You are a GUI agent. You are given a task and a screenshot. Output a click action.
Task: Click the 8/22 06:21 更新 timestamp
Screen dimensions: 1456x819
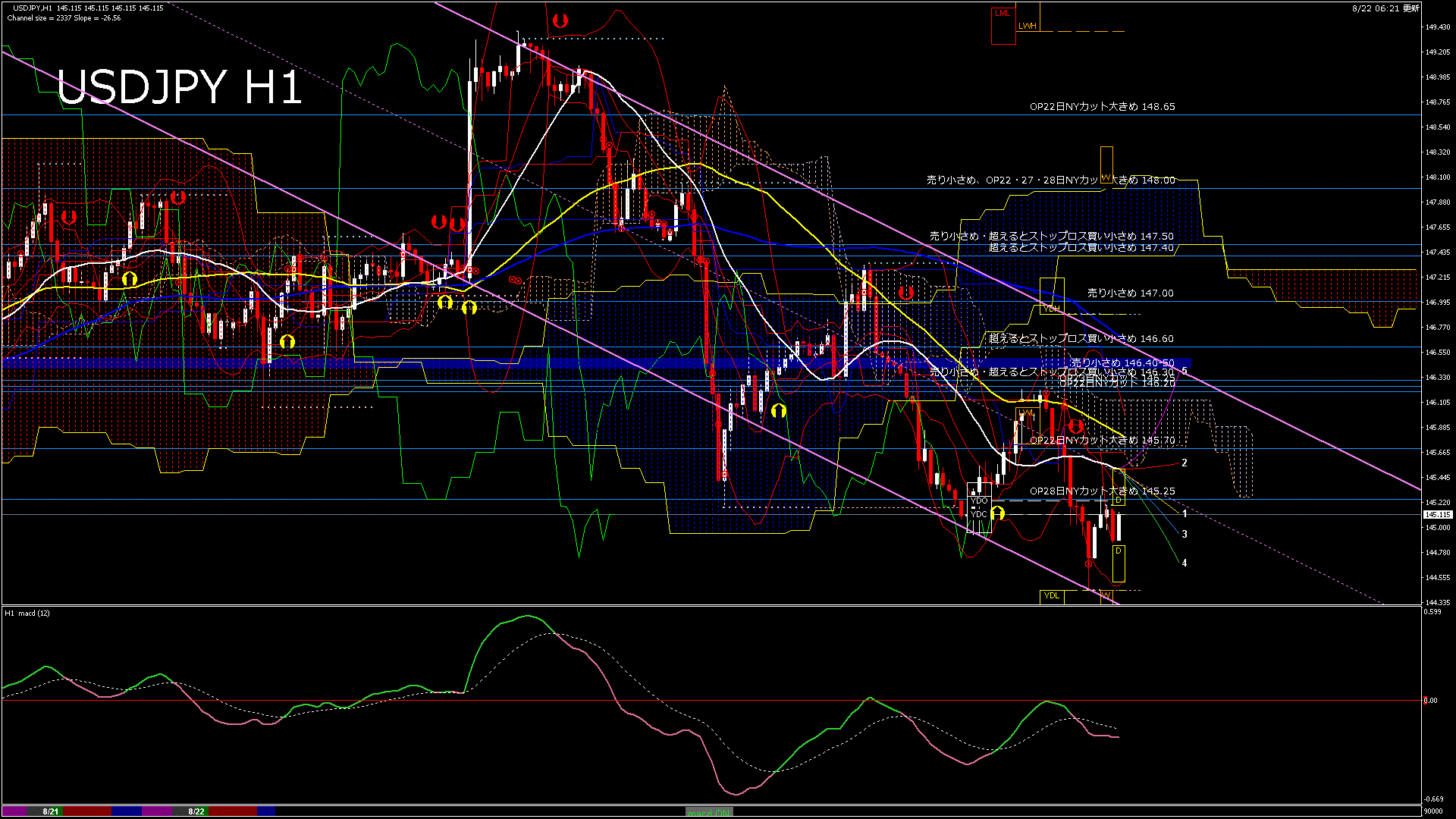(x=1385, y=8)
